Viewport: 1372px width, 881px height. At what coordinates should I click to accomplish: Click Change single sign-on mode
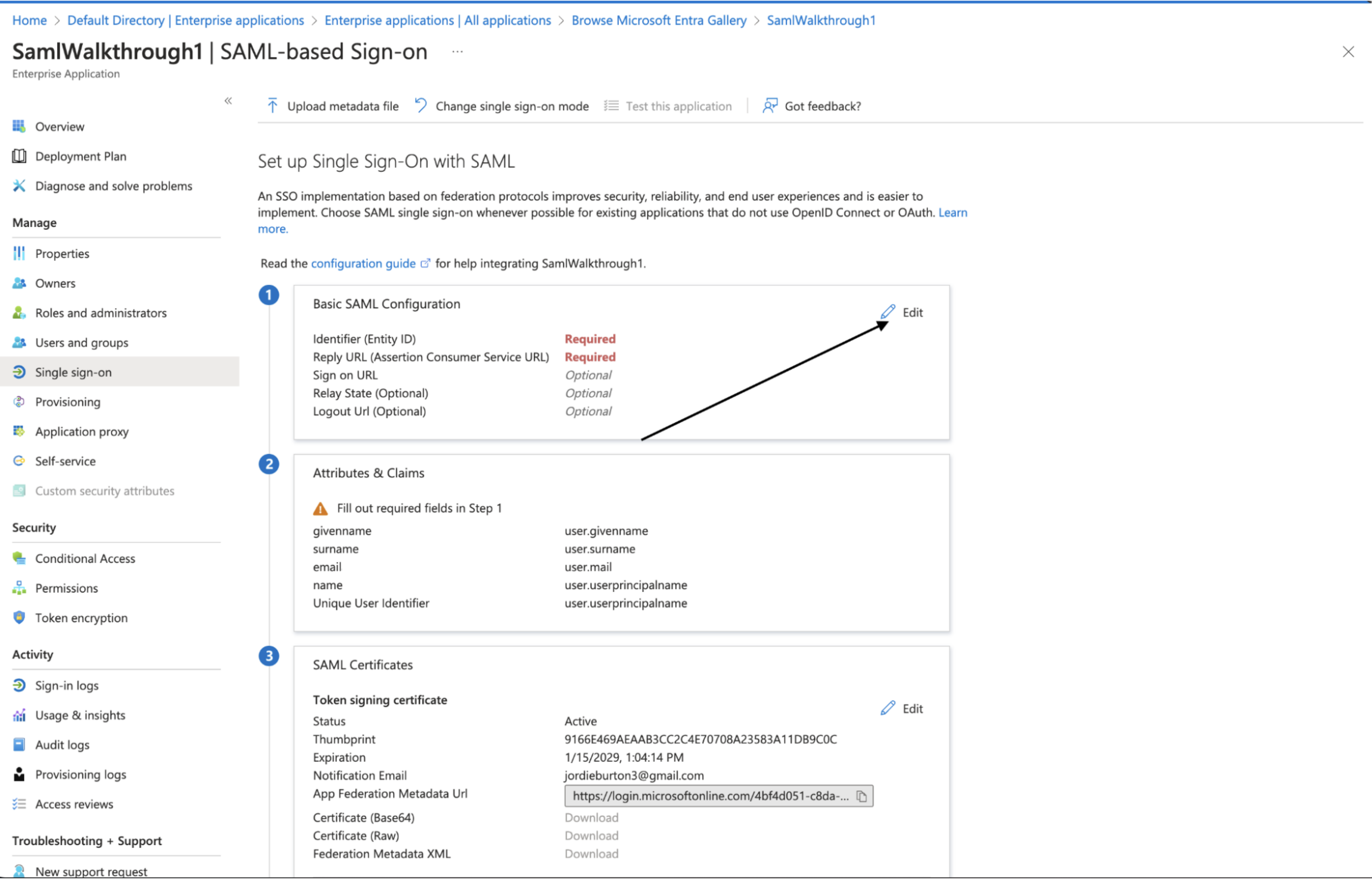point(501,106)
